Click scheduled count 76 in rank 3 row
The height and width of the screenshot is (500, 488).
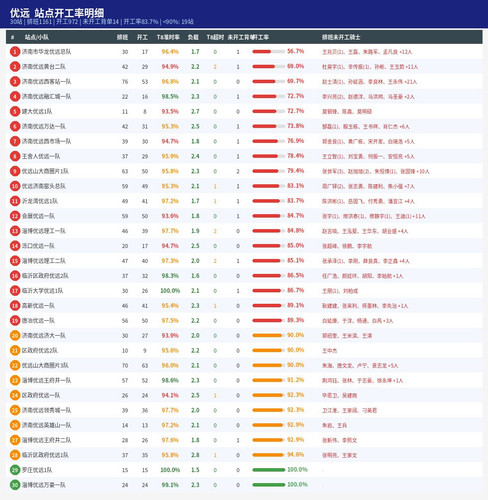tap(125, 82)
